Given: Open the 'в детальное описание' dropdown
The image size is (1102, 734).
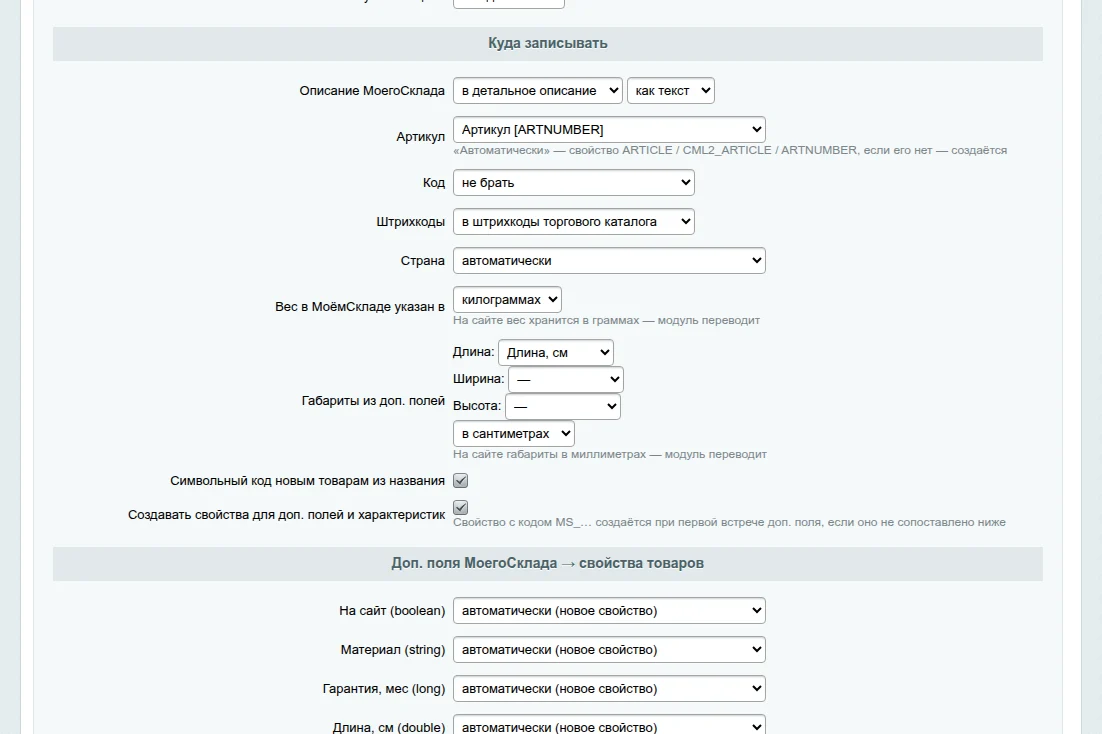Looking at the screenshot, I should coord(538,91).
